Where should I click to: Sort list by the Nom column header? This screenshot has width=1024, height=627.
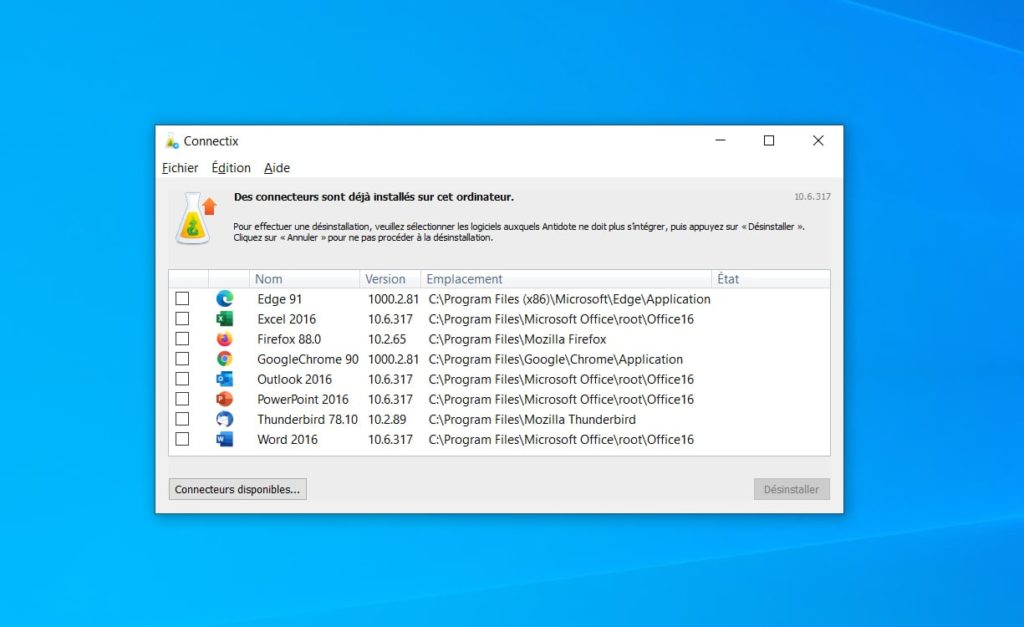coord(304,279)
